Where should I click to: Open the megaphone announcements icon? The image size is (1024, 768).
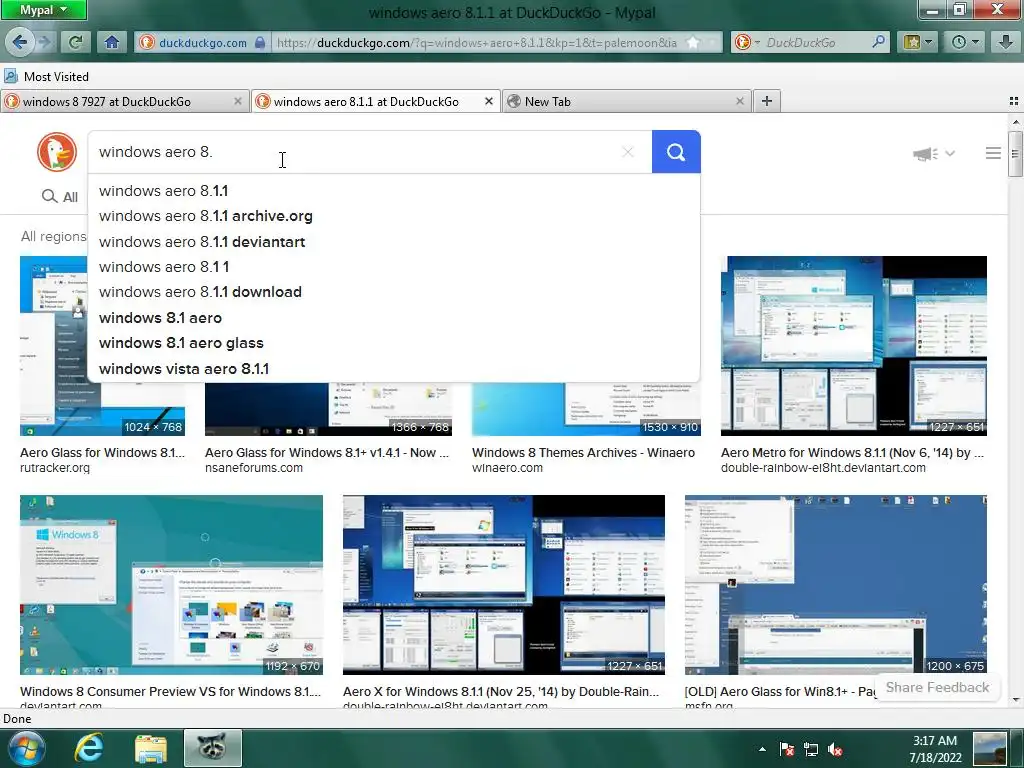point(925,154)
